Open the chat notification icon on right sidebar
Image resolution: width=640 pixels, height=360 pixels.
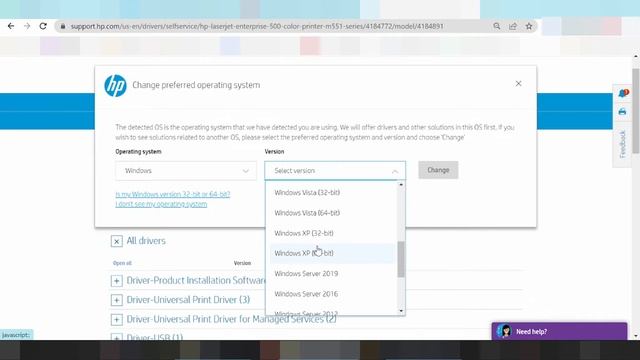(623, 93)
